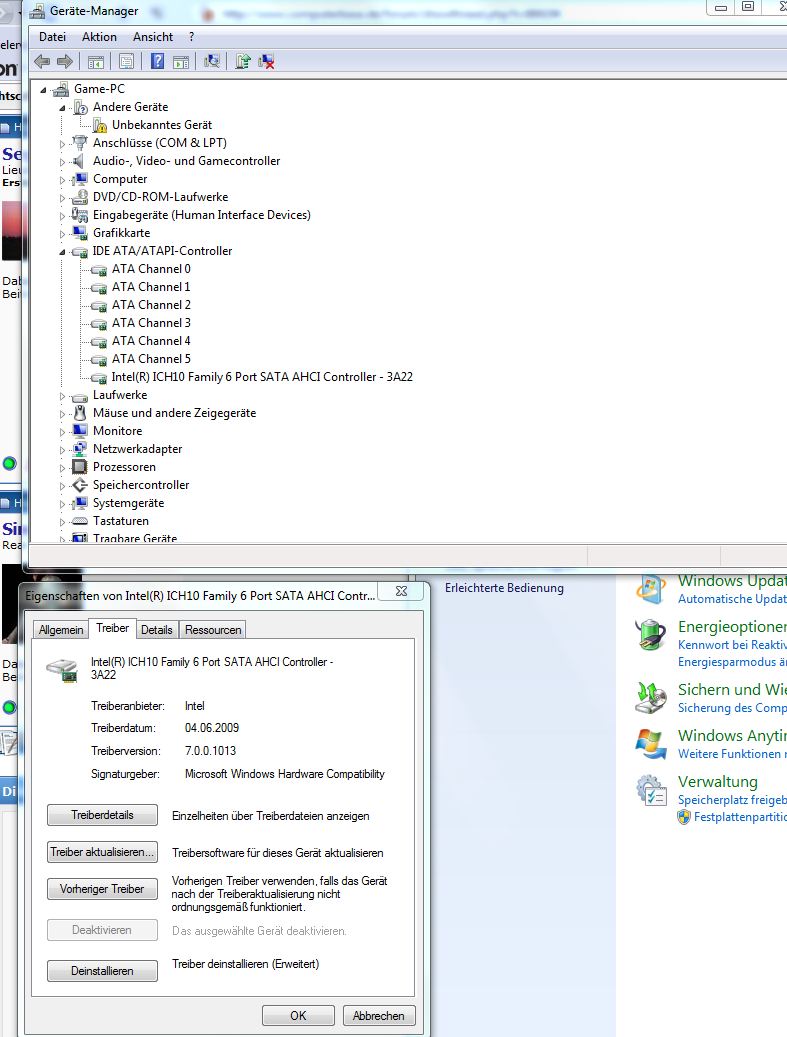Open the Weitere Funktionen link
Screen dimensions: 787x1037
(x=732, y=754)
